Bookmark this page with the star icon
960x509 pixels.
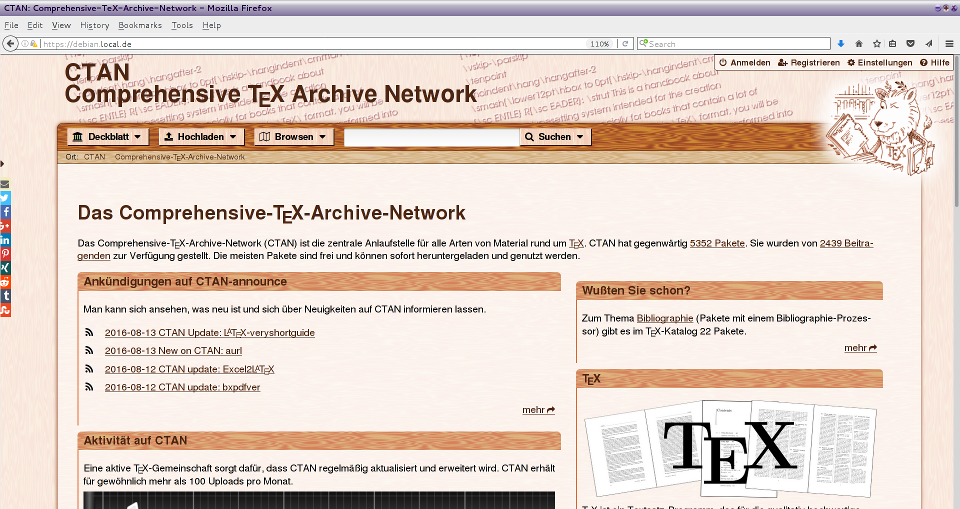[x=877, y=43]
